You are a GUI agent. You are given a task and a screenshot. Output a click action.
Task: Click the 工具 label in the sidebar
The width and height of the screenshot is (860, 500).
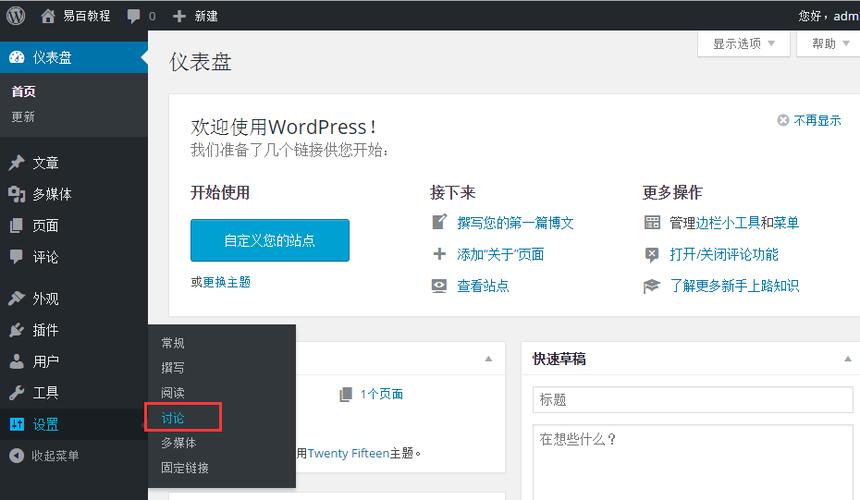pyautogui.click(x=46, y=393)
